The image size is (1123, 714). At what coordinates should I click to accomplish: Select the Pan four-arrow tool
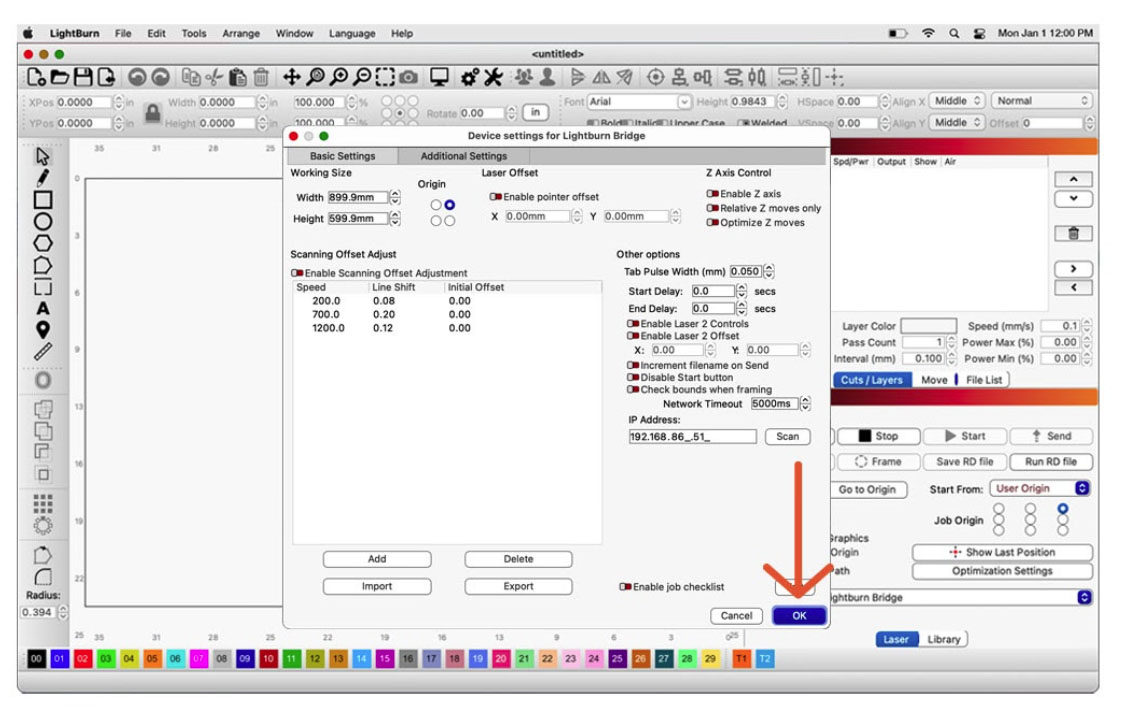click(291, 77)
